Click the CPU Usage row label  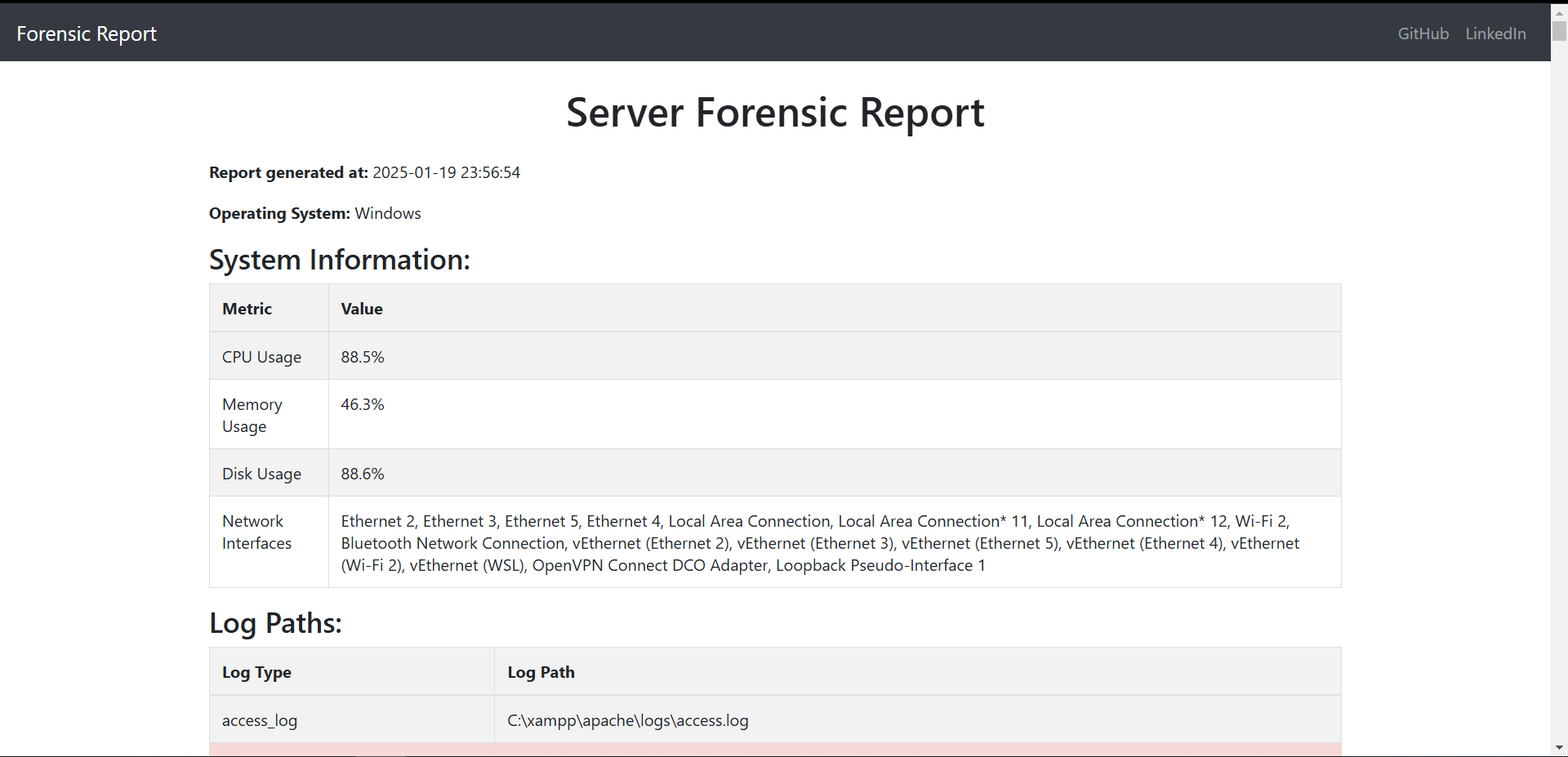(261, 357)
